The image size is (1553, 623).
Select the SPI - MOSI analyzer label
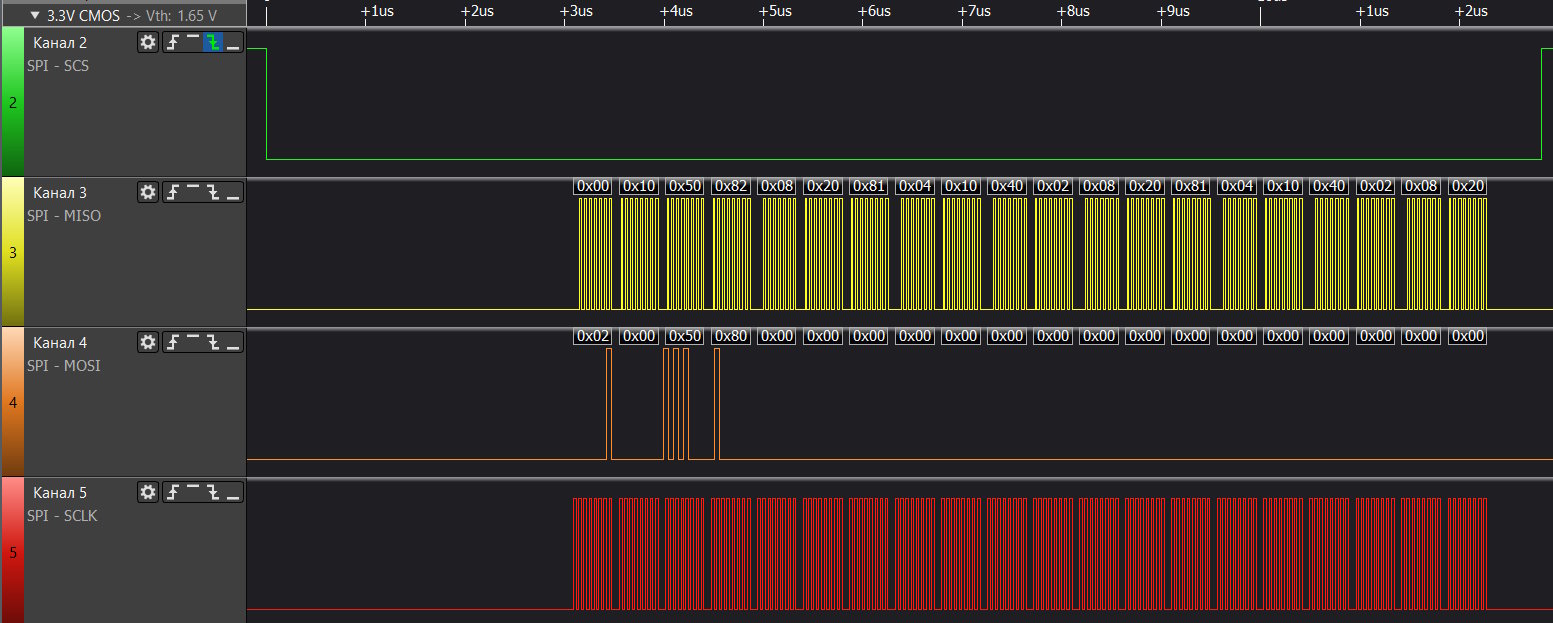pos(64,366)
